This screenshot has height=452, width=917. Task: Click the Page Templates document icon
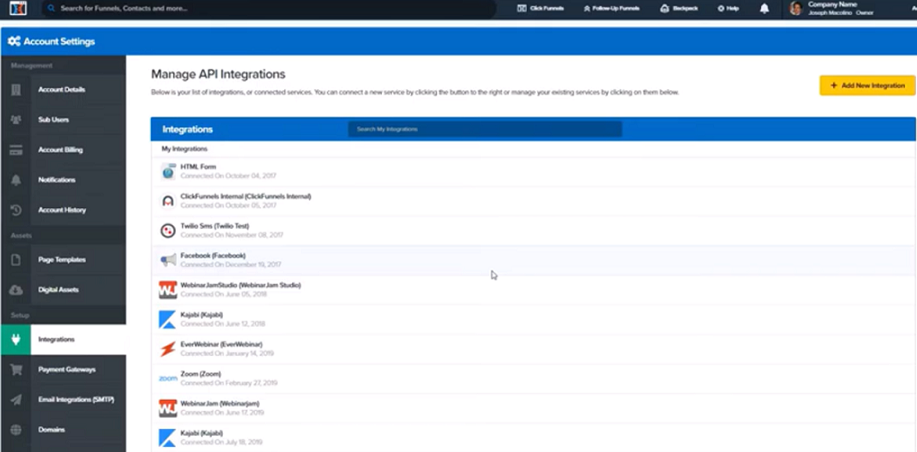16,260
